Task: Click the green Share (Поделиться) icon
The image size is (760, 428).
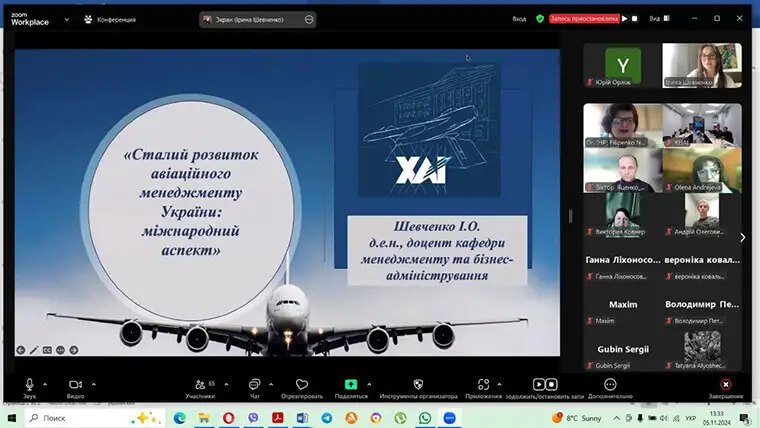Action: tap(351, 384)
